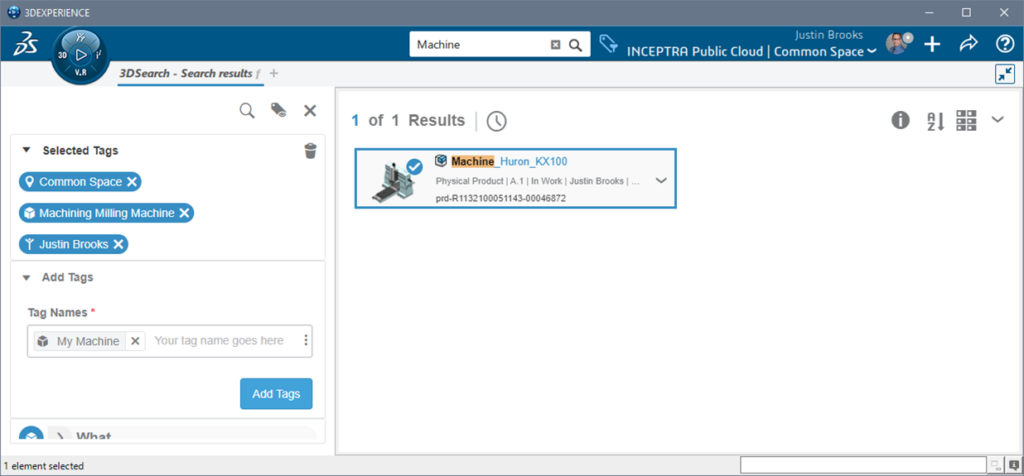Expand the Machine_Huron_KX100 result dropdown chevron

point(660,181)
